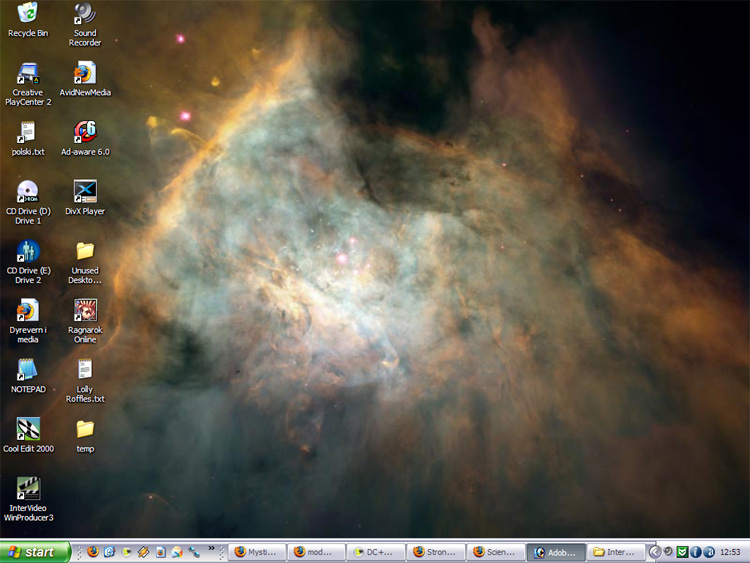
Task: Launch Cool Edit 2000 shortcut
Action: [28, 429]
